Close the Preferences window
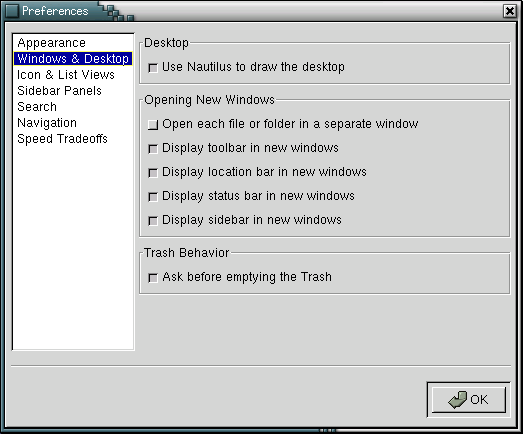 tap(510, 11)
